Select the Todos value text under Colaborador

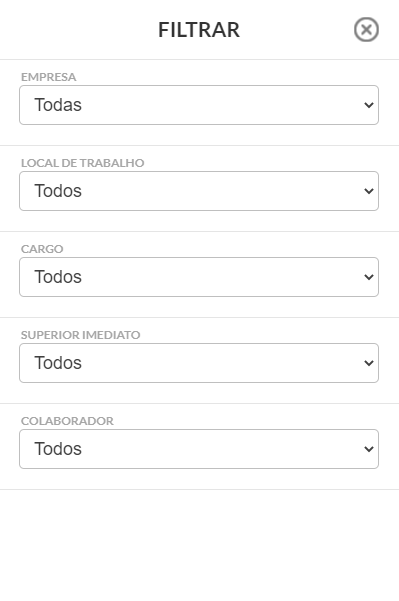[x=58, y=449]
